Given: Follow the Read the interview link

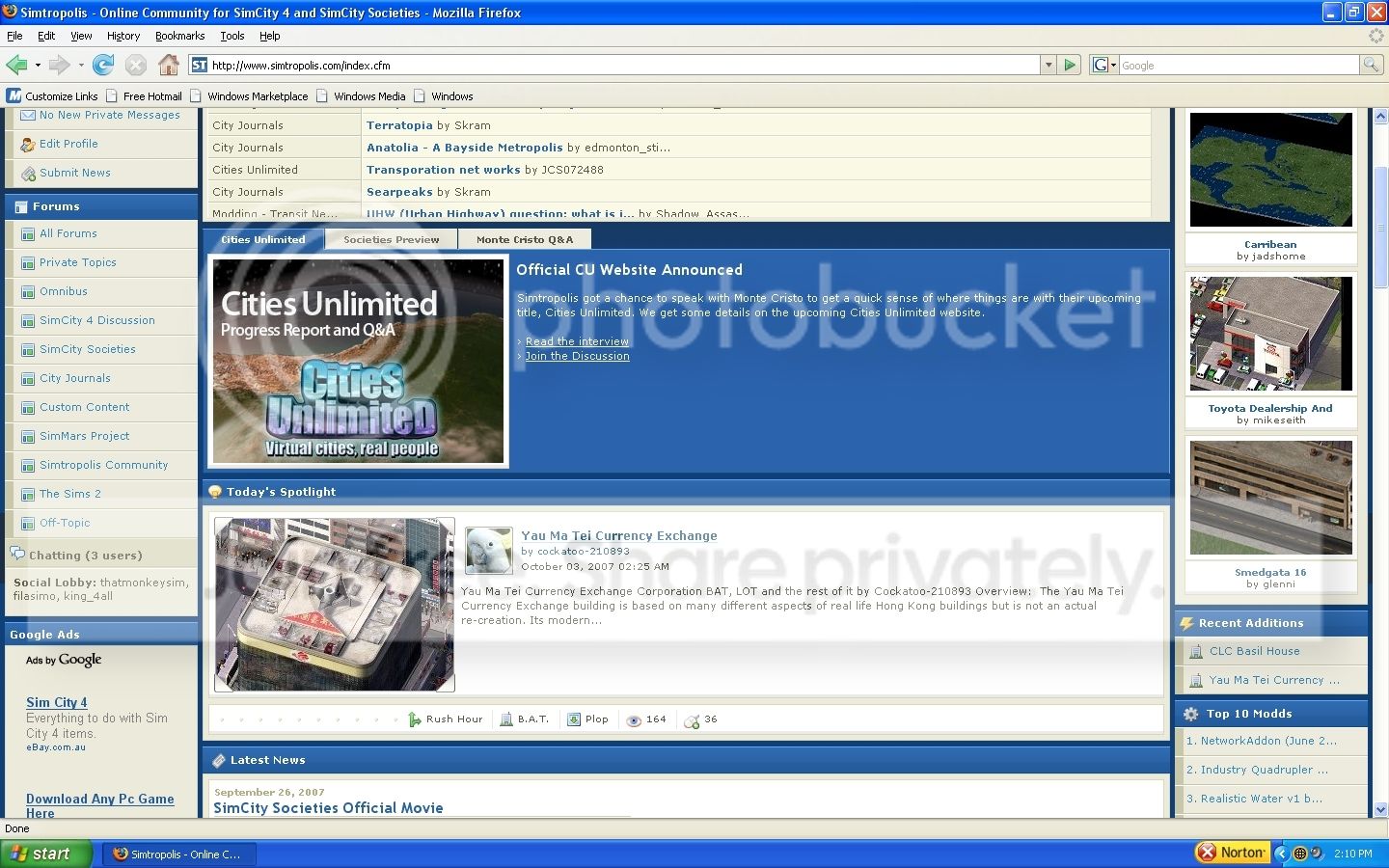Looking at the screenshot, I should (577, 341).
